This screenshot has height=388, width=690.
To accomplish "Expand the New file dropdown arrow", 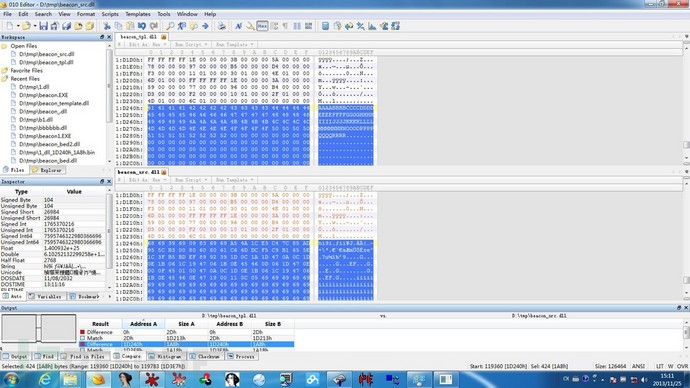I will click(18, 26).
